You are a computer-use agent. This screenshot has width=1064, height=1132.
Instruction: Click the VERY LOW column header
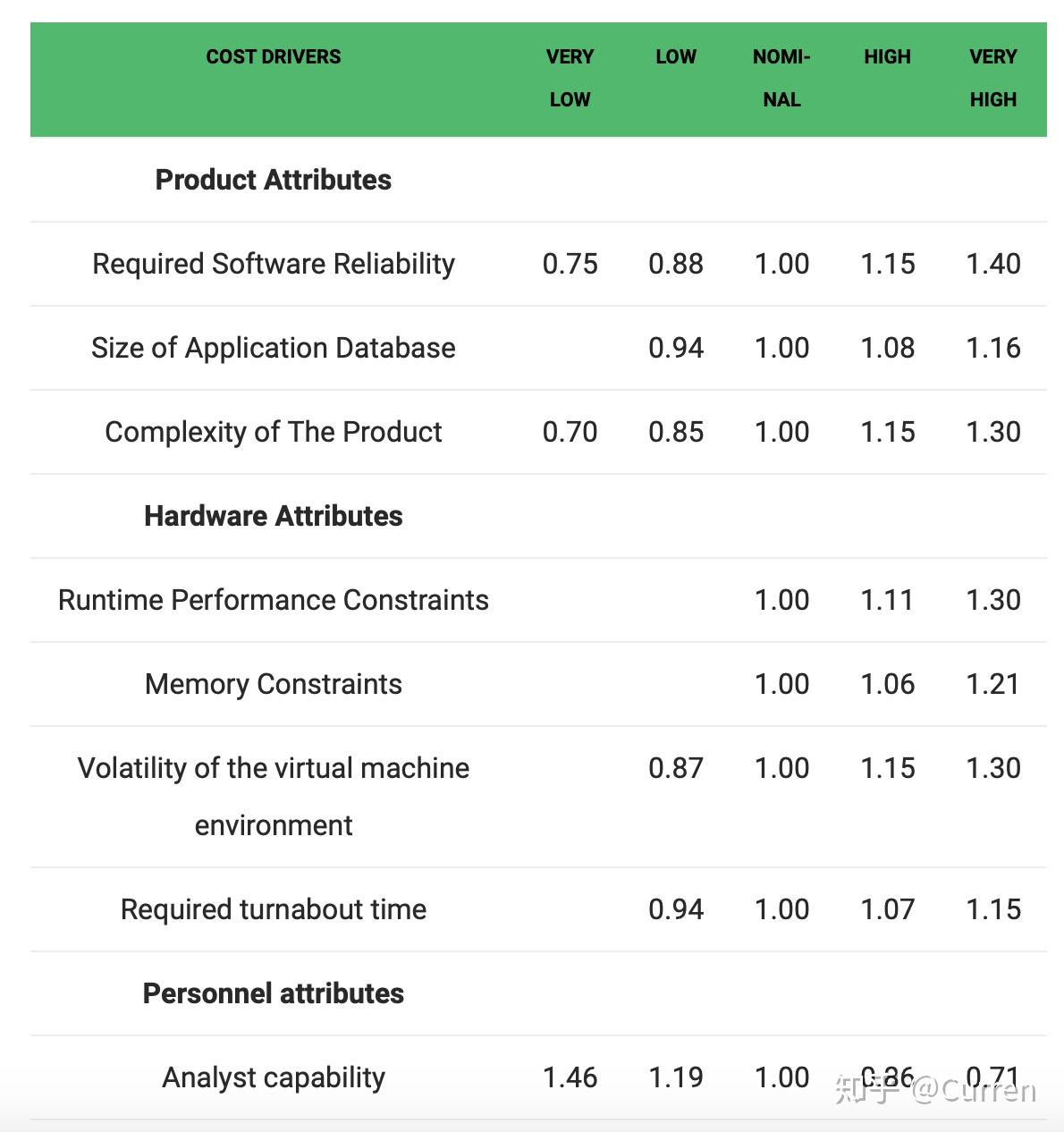[570, 78]
